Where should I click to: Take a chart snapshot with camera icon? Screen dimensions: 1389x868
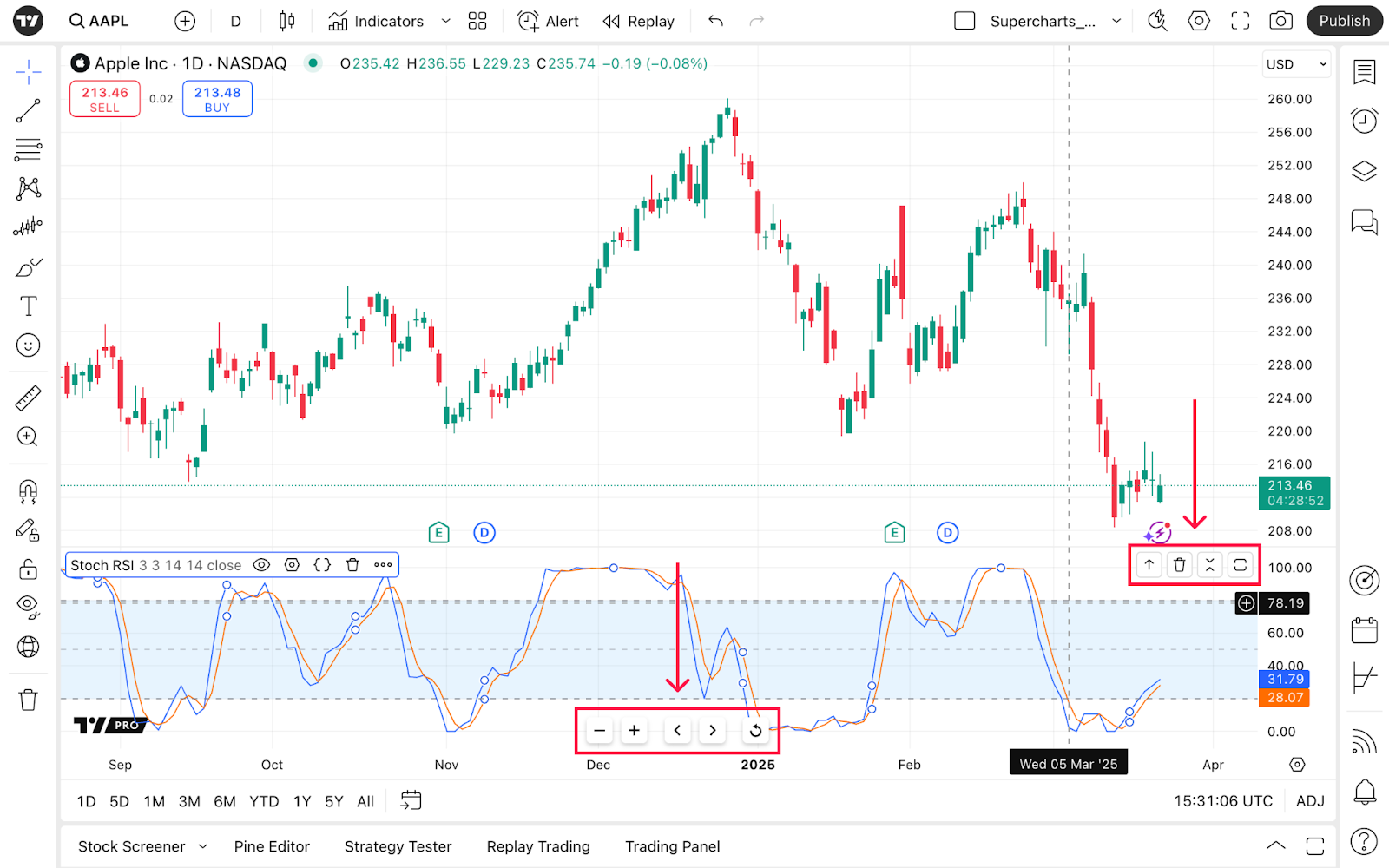click(1280, 21)
